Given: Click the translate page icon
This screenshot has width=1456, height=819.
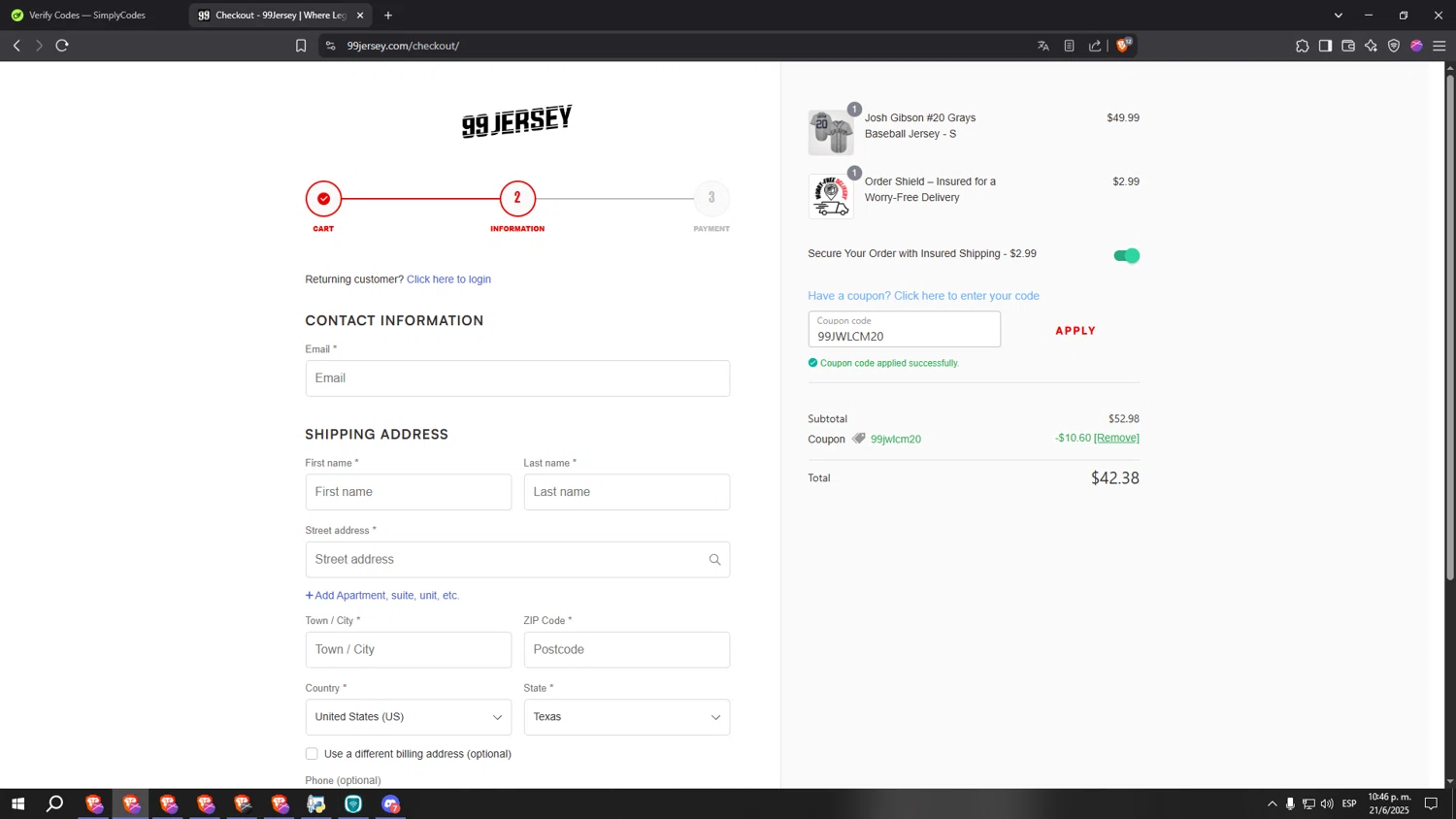Looking at the screenshot, I should click(1043, 46).
